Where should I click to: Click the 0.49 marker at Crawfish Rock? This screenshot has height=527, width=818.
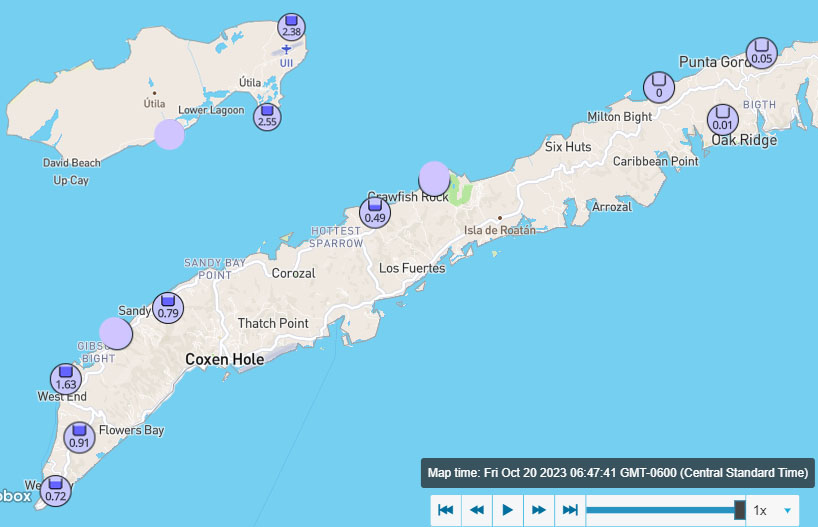pyautogui.click(x=375, y=212)
